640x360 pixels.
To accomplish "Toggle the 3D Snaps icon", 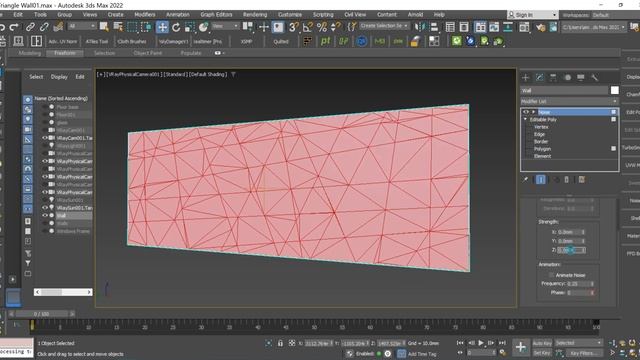I will tap(293, 27).
